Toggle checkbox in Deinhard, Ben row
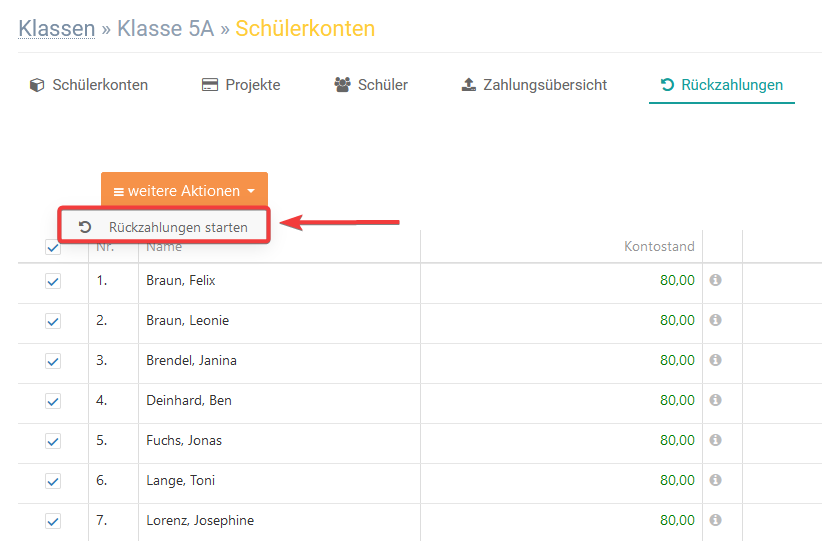The height and width of the screenshot is (541, 822). point(53,402)
